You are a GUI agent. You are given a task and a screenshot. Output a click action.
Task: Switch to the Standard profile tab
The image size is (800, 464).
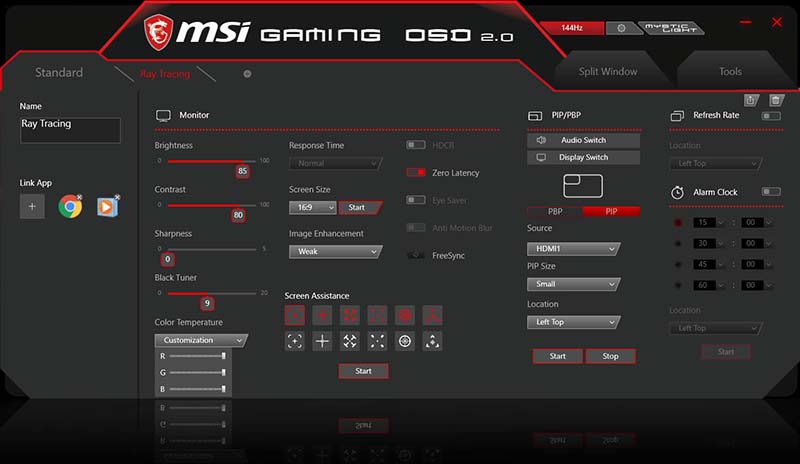tap(59, 73)
